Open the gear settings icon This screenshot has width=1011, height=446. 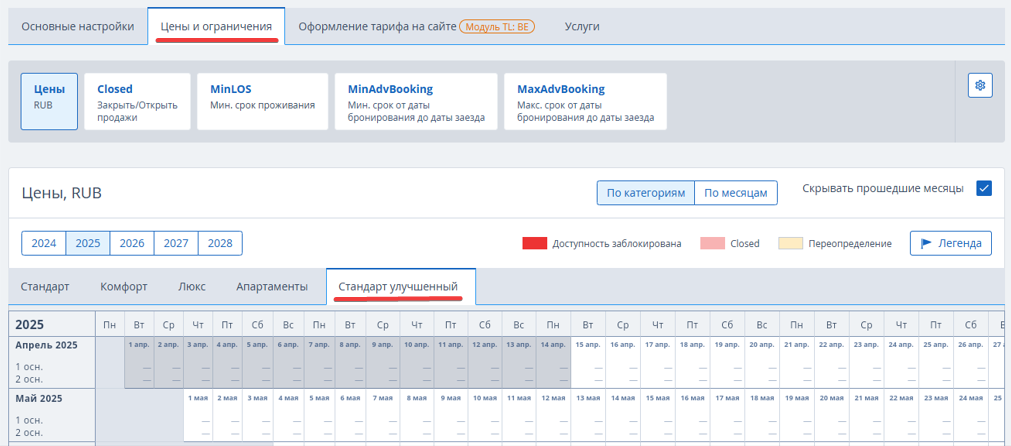(980, 85)
